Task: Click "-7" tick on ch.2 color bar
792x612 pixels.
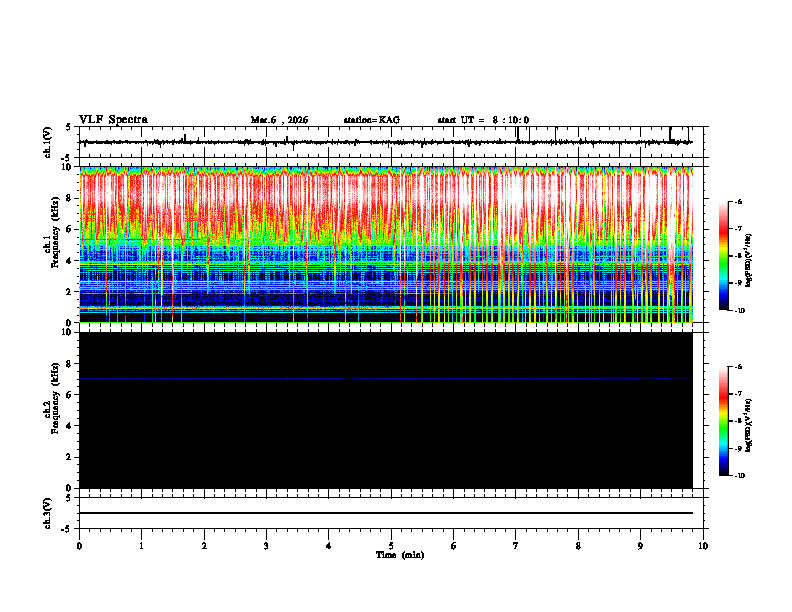Action: [738, 394]
